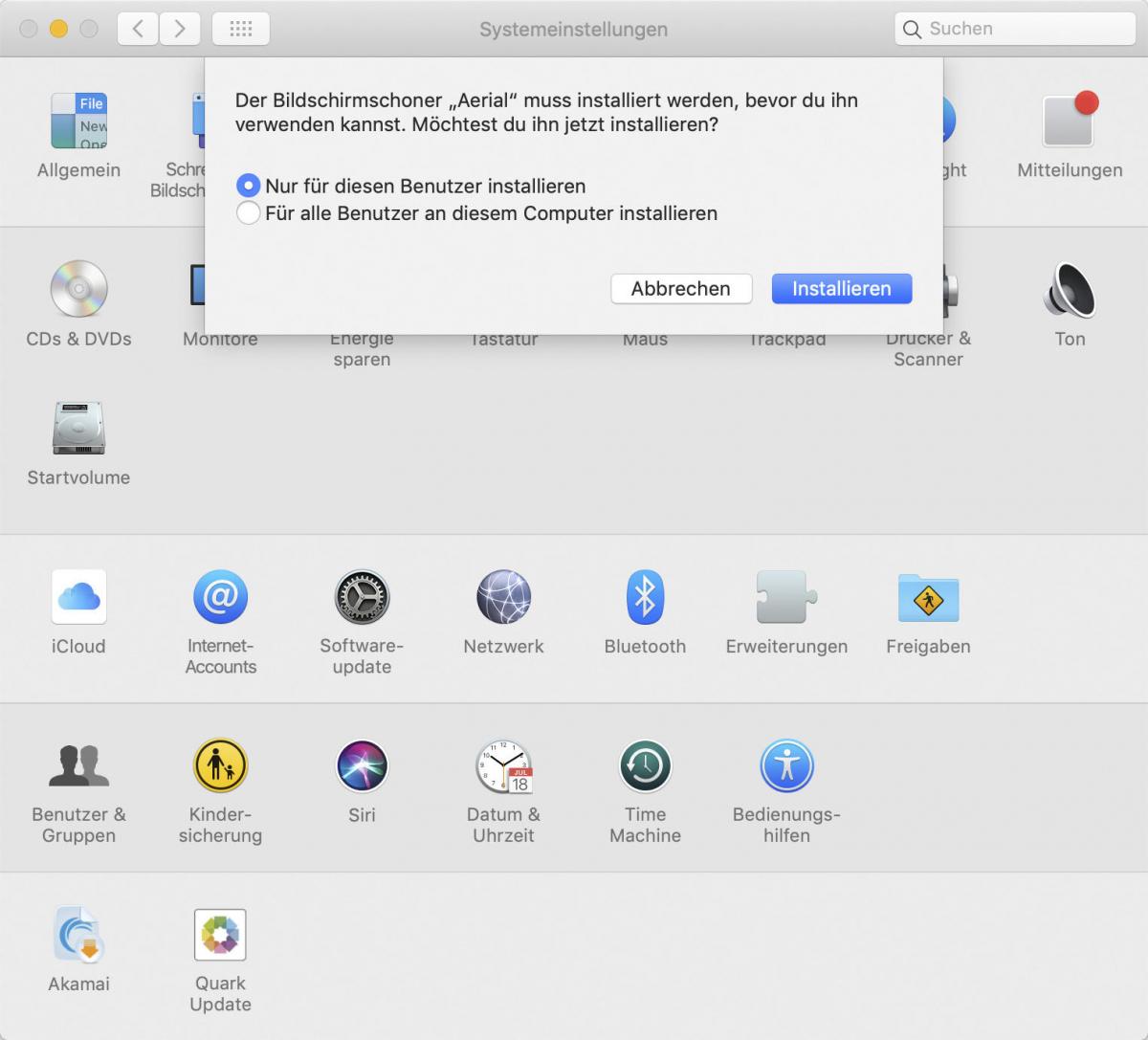Open the Softwareupdate pane

pos(362,597)
